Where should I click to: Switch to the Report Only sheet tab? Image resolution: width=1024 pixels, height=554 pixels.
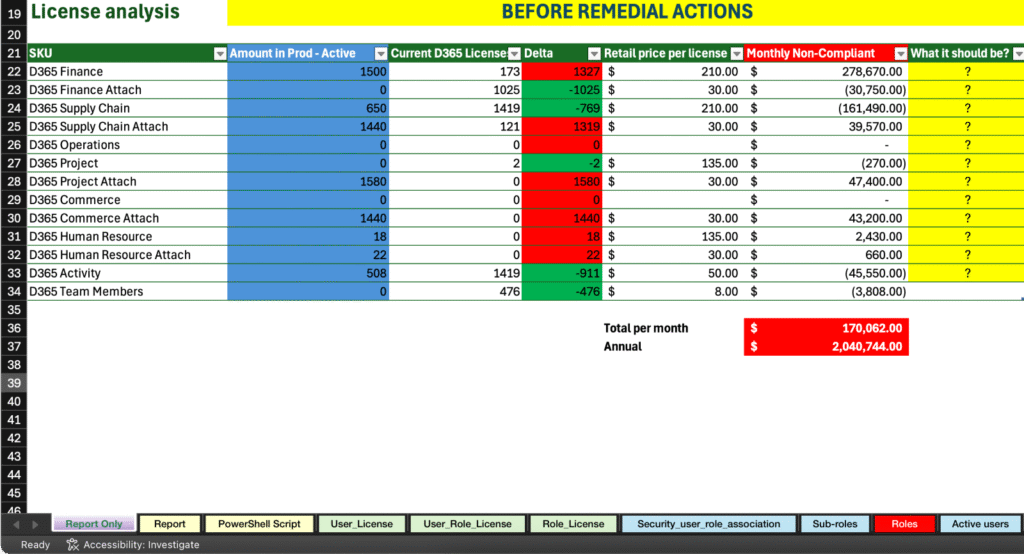(x=93, y=523)
